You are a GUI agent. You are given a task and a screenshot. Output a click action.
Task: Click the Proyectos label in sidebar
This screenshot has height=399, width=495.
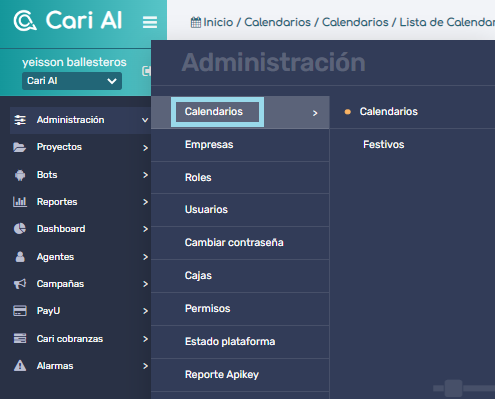[59, 147]
